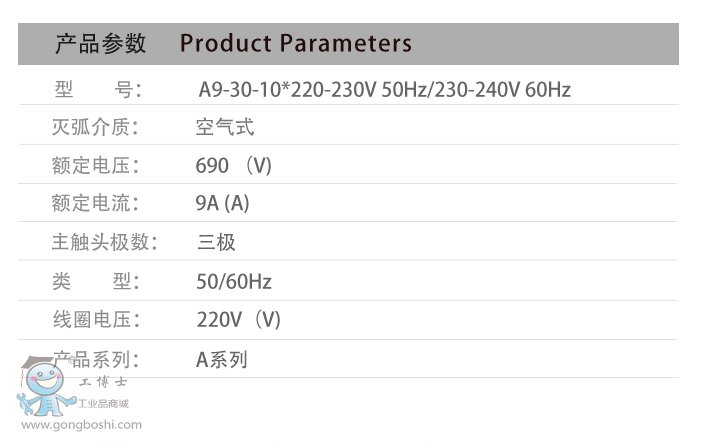Click the 型号 row label
This screenshot has width=720, height=444.
pyautogui.click(x=96, y=90)
